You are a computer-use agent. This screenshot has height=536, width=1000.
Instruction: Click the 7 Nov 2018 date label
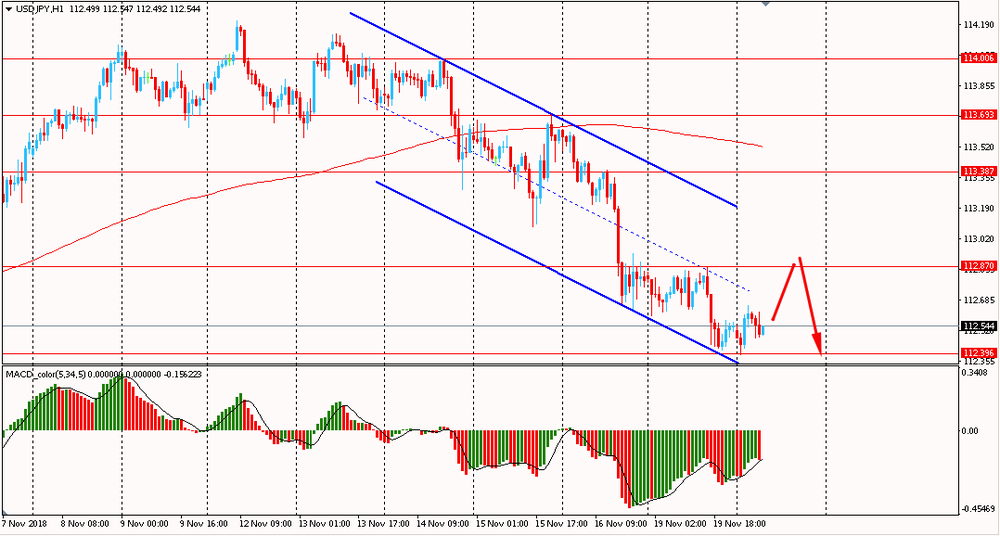coord(22,523)
